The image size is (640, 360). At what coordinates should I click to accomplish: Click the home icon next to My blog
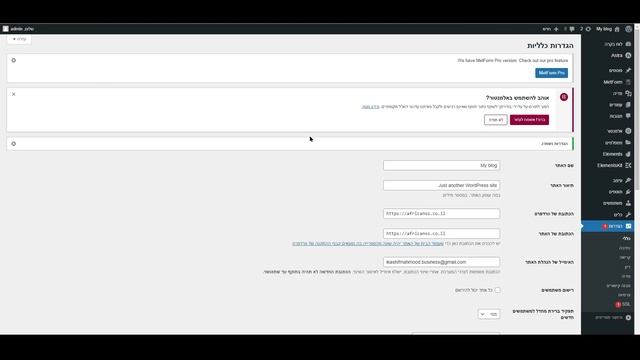[617, 29]
